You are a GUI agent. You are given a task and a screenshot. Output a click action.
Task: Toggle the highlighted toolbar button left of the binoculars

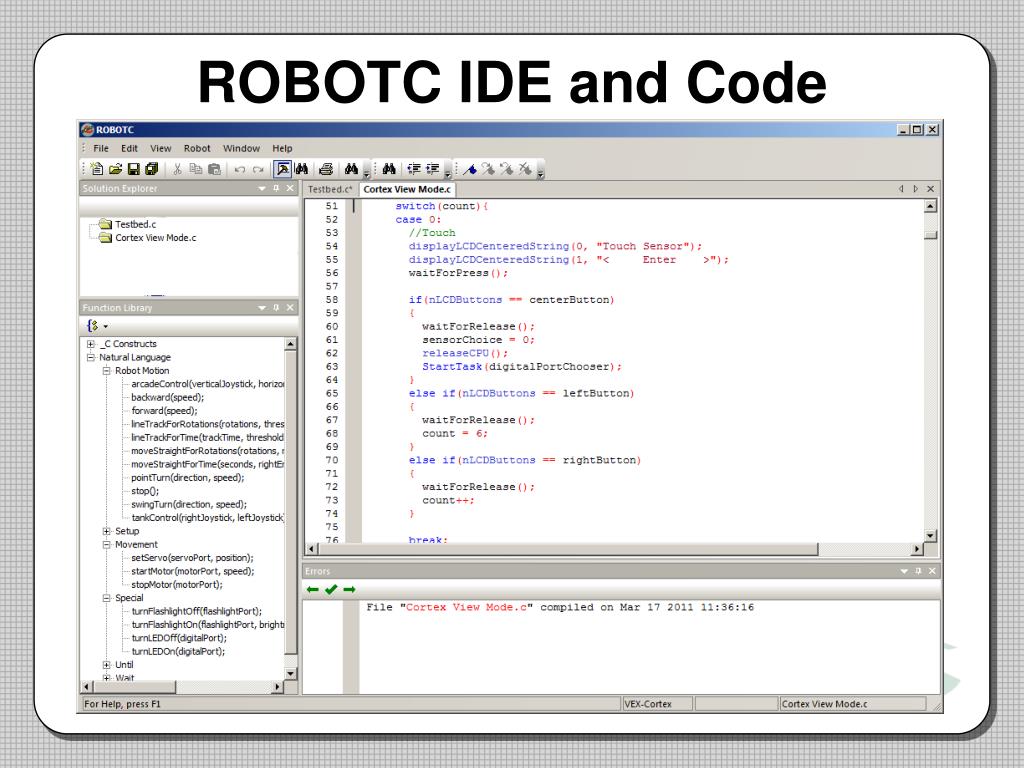coord(283,169)
